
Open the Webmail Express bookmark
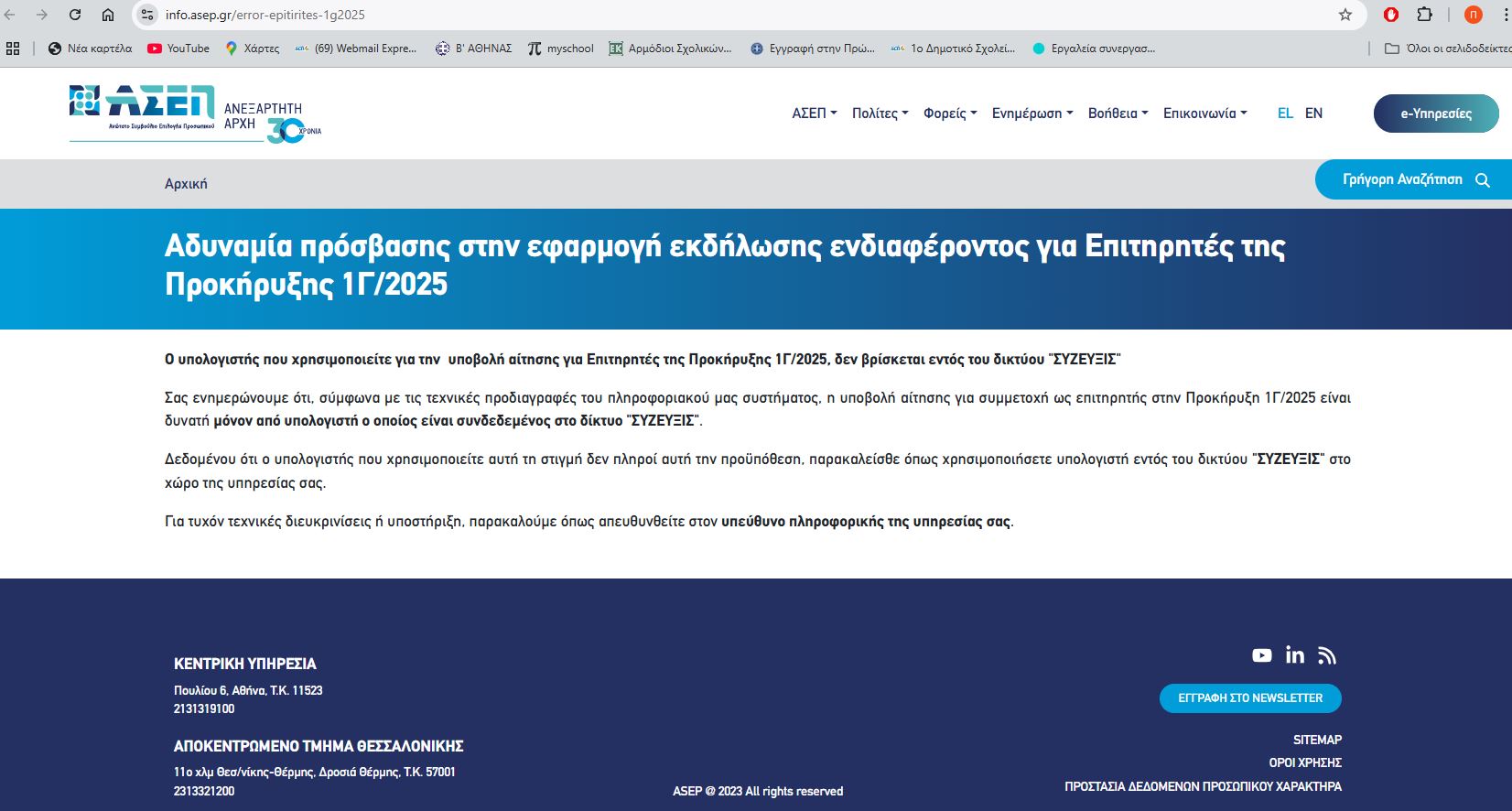[x=356, y=49]
